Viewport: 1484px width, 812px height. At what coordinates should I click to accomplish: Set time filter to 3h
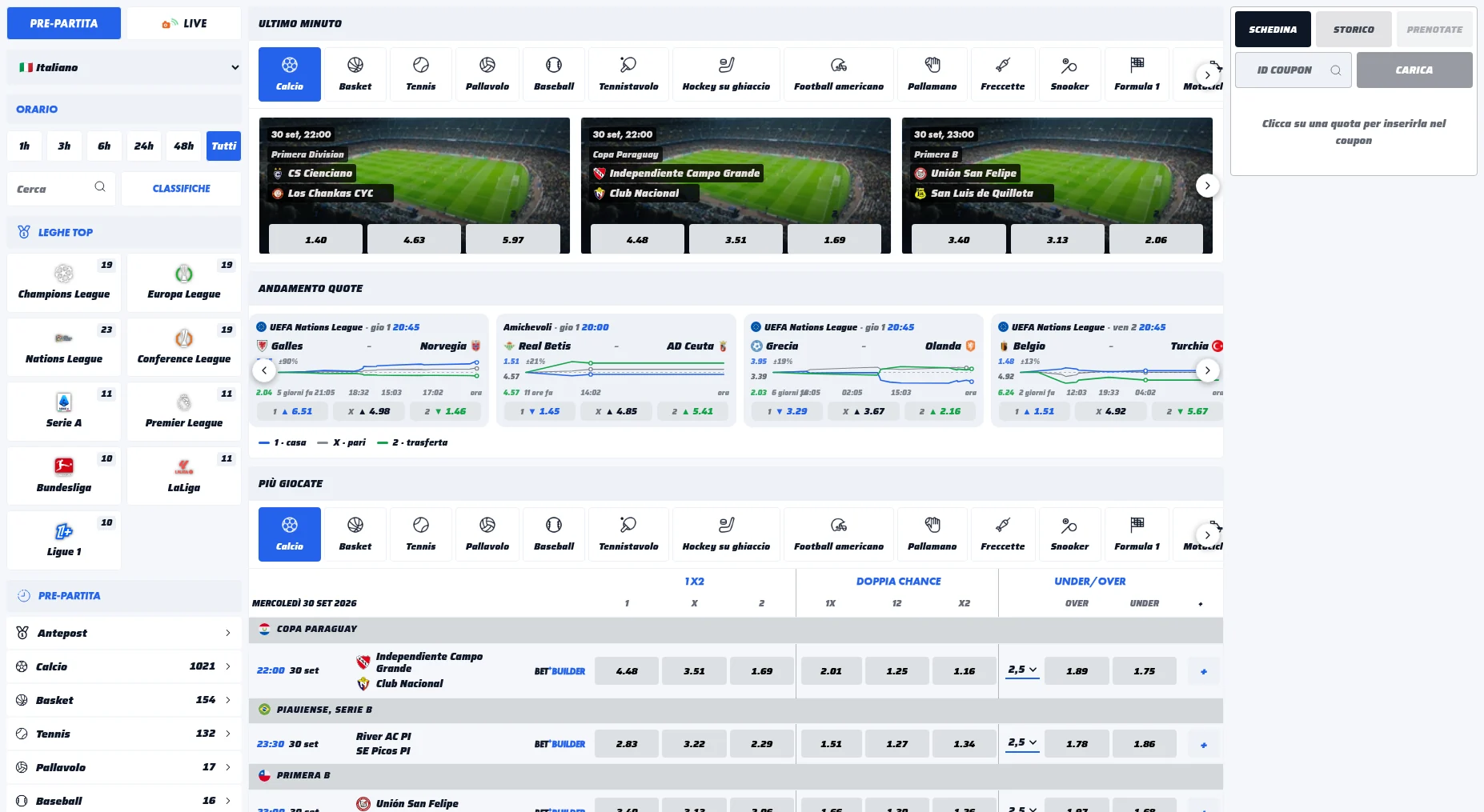[x=64, y=146]
